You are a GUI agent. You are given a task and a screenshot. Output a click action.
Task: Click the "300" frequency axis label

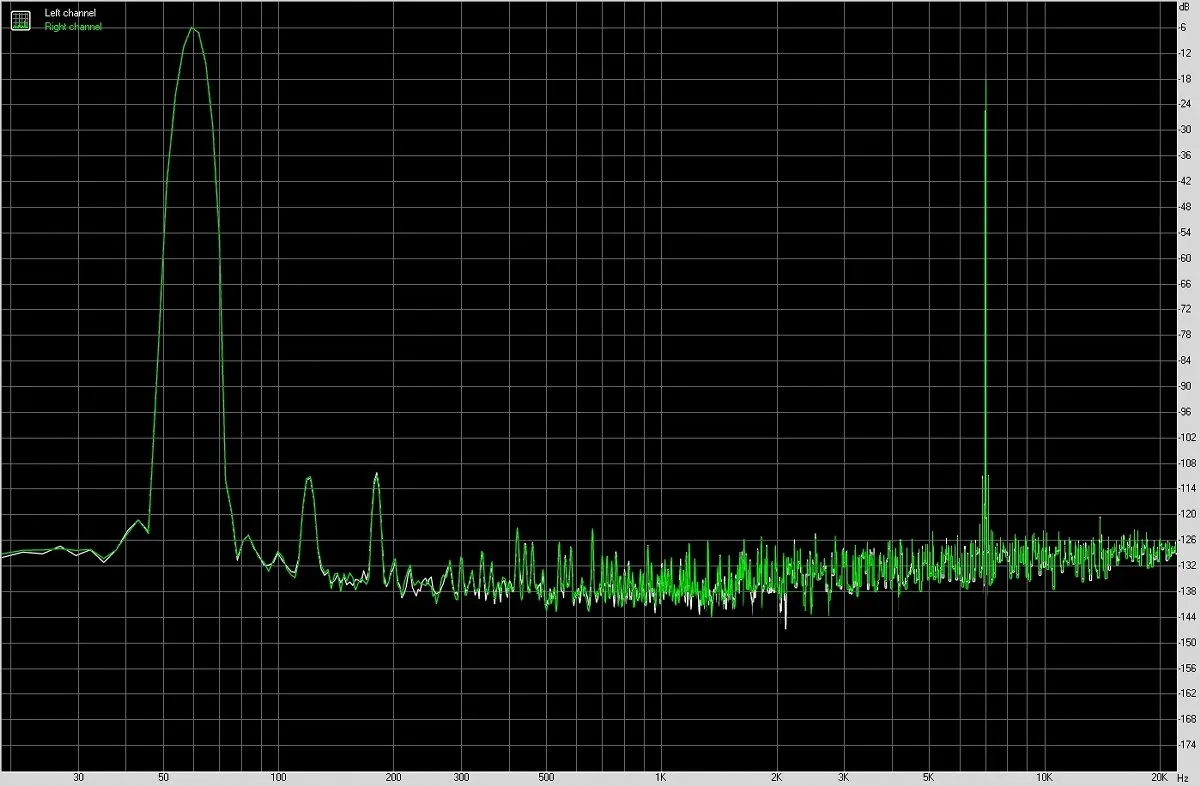461,777
